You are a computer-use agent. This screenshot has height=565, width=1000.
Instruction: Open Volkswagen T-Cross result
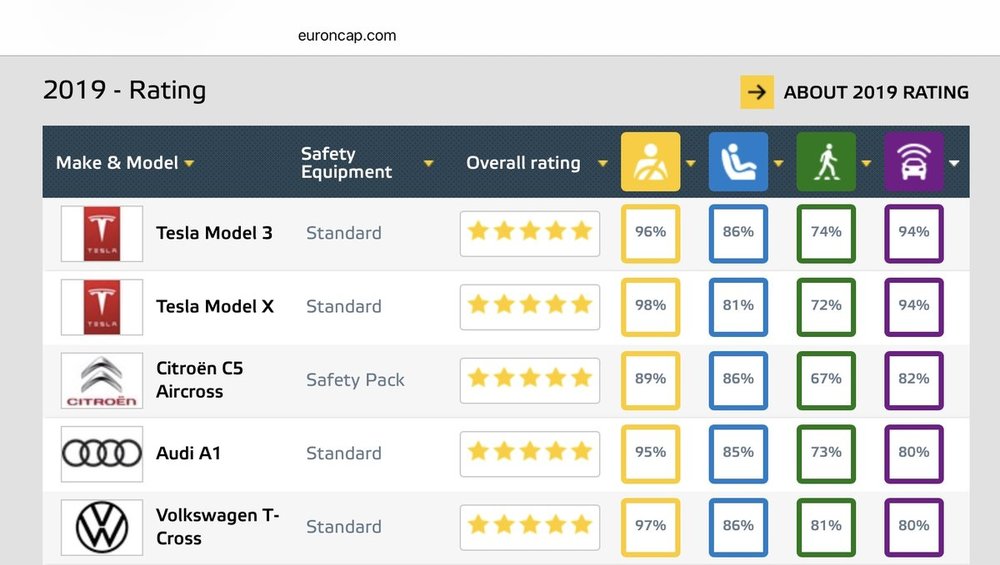pos(217,527)
